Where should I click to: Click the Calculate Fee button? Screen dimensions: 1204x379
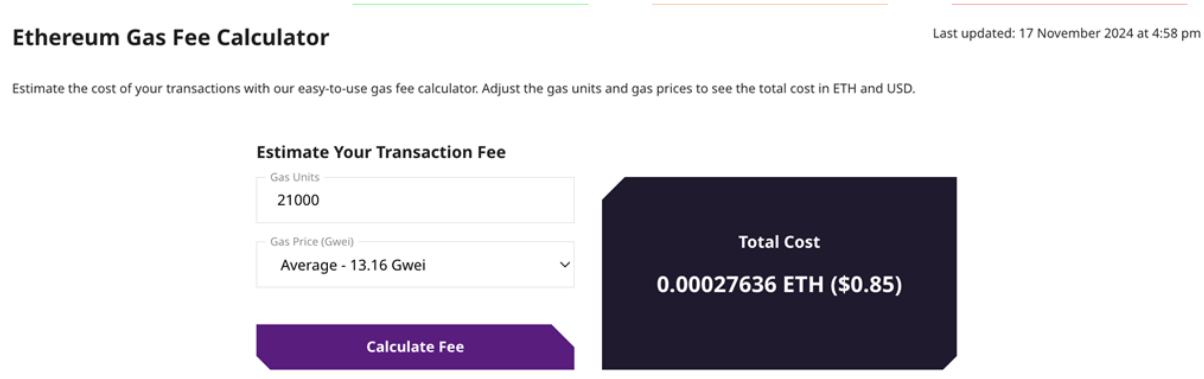415,347
